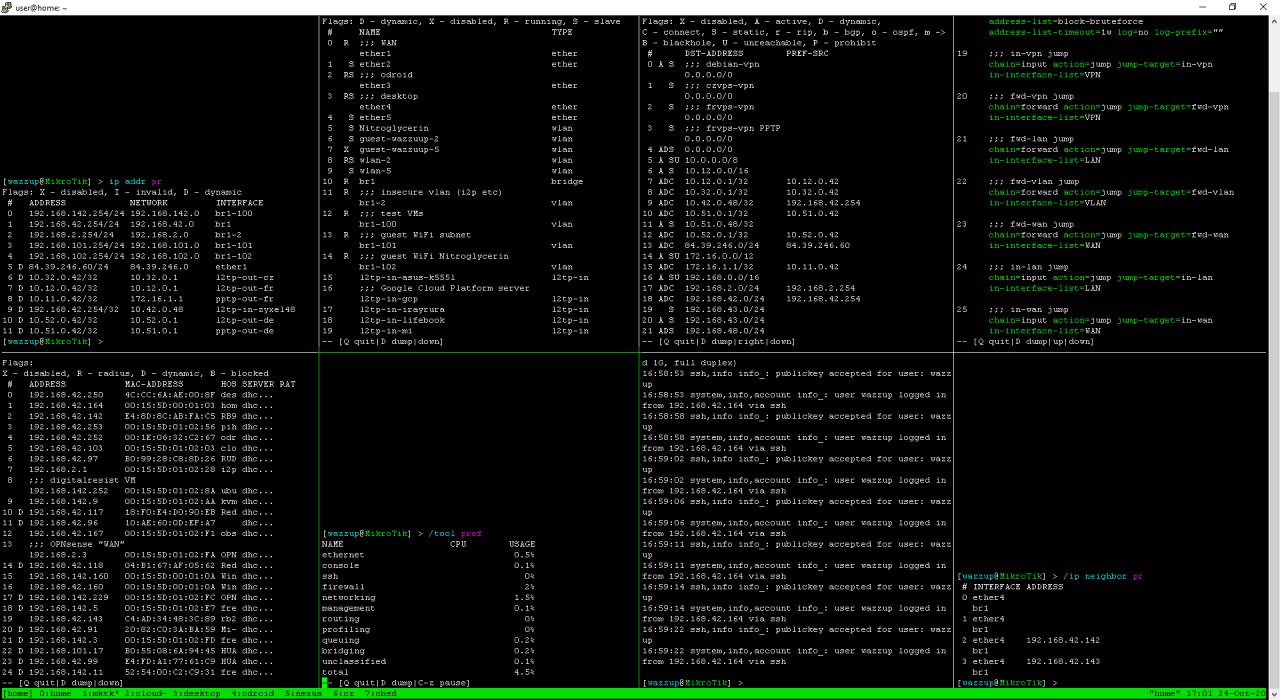This screenshot has width=1280, height=700.
Task: Click ';;; fwd-lan jump' firewall rule comment
Action: coord(1032,139)
